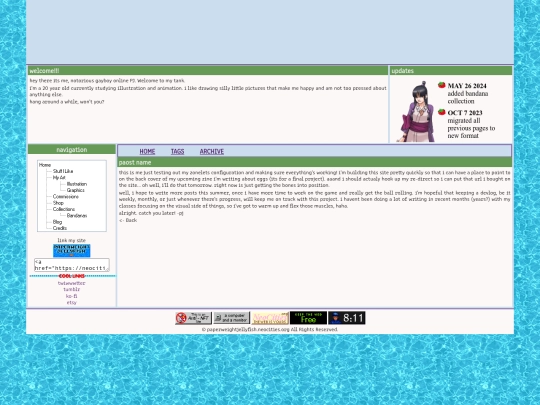Image resolution: width=540 pixels, height=405 pixels.
Task: Open the etsy link
Action: coord(72,303)
